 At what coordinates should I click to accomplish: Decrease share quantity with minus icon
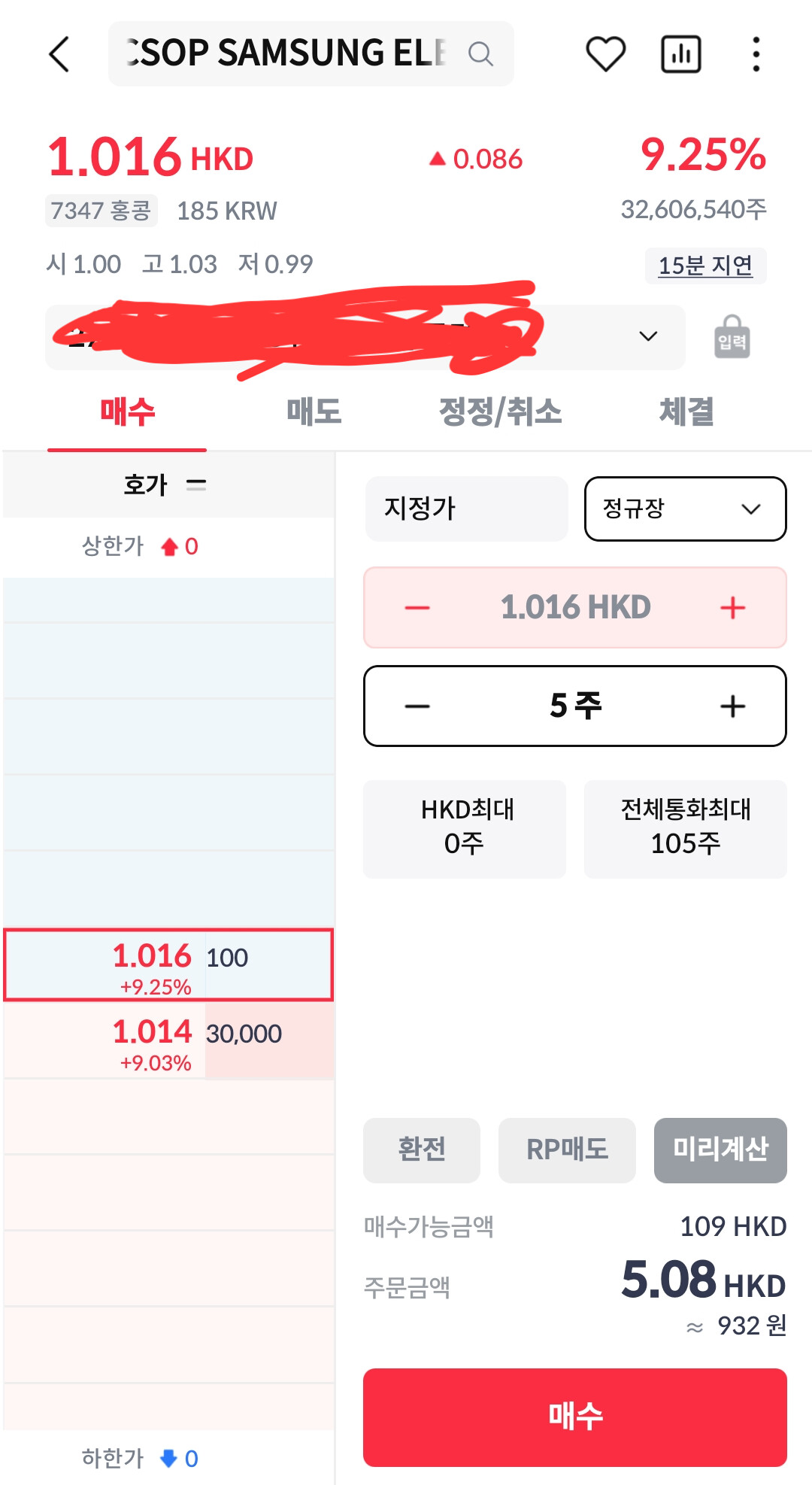417,706
